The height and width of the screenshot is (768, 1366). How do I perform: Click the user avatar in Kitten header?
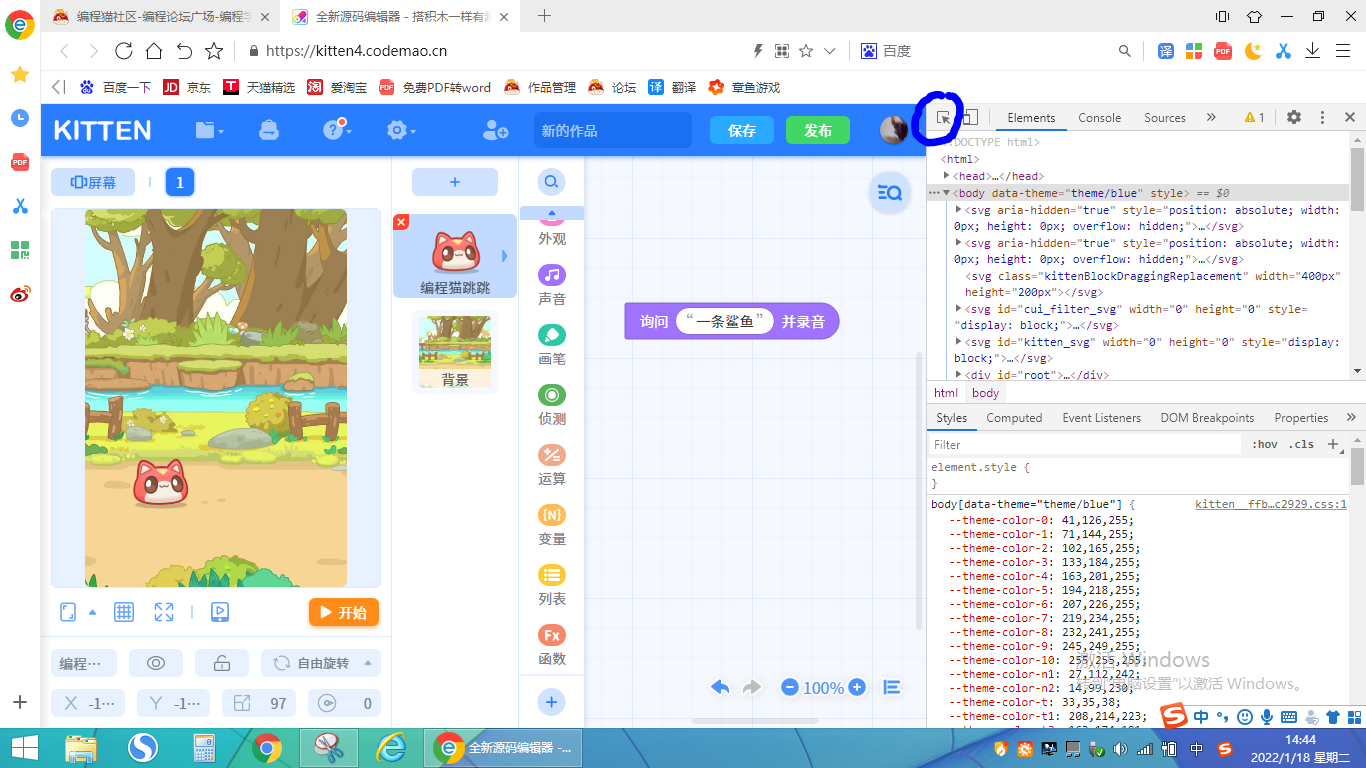[894, 129]
